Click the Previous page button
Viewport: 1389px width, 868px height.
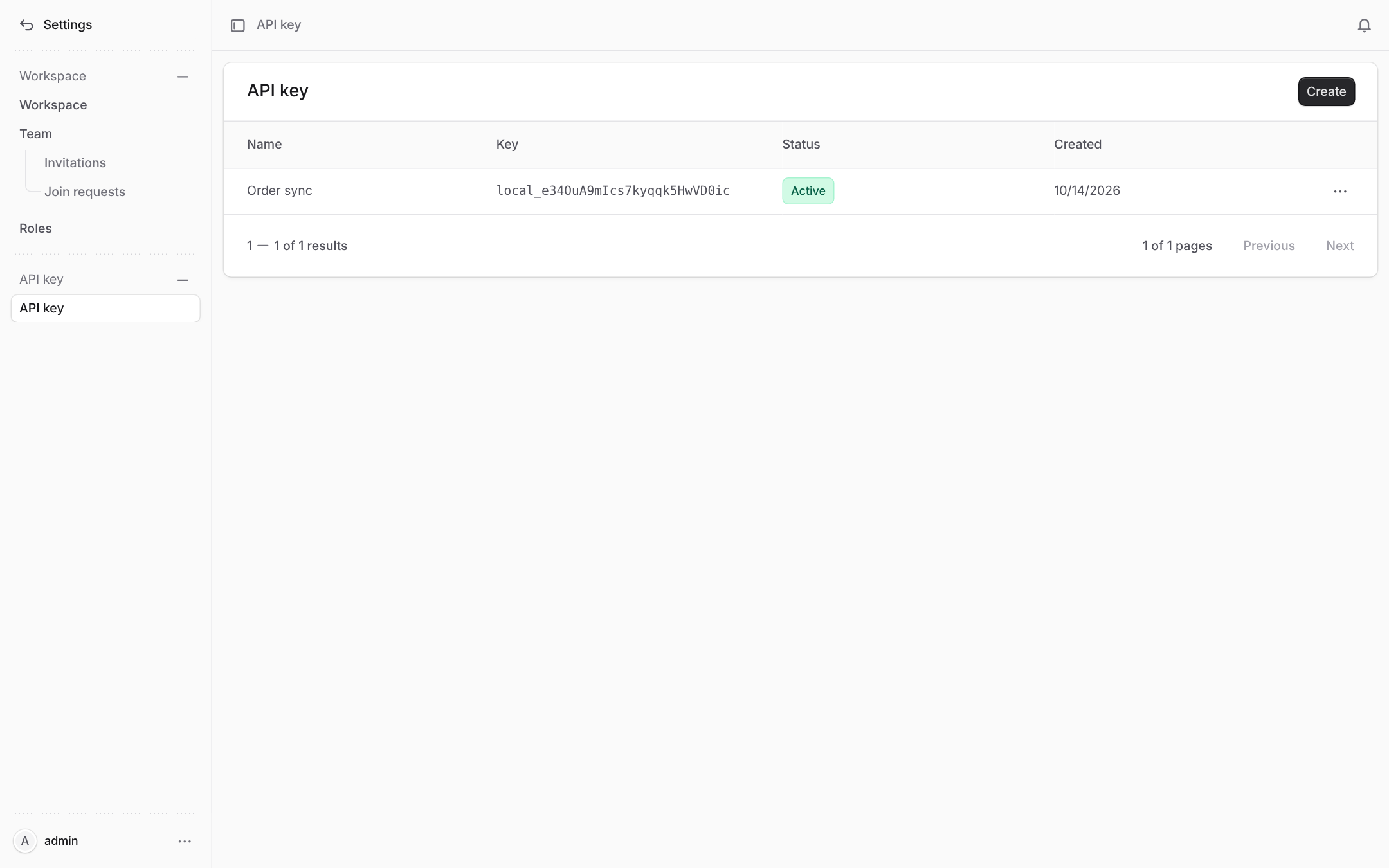[1269, 246]
